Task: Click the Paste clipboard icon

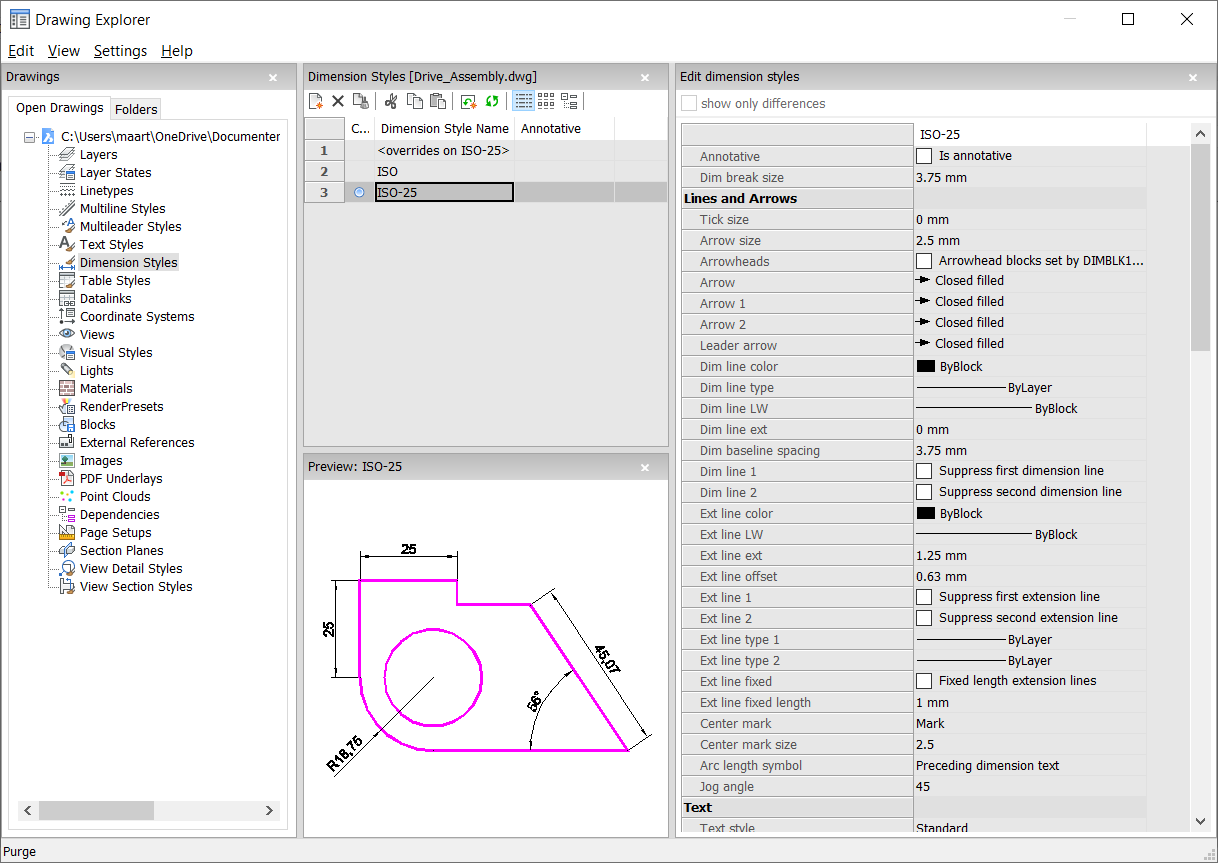Action: (437, 101)
